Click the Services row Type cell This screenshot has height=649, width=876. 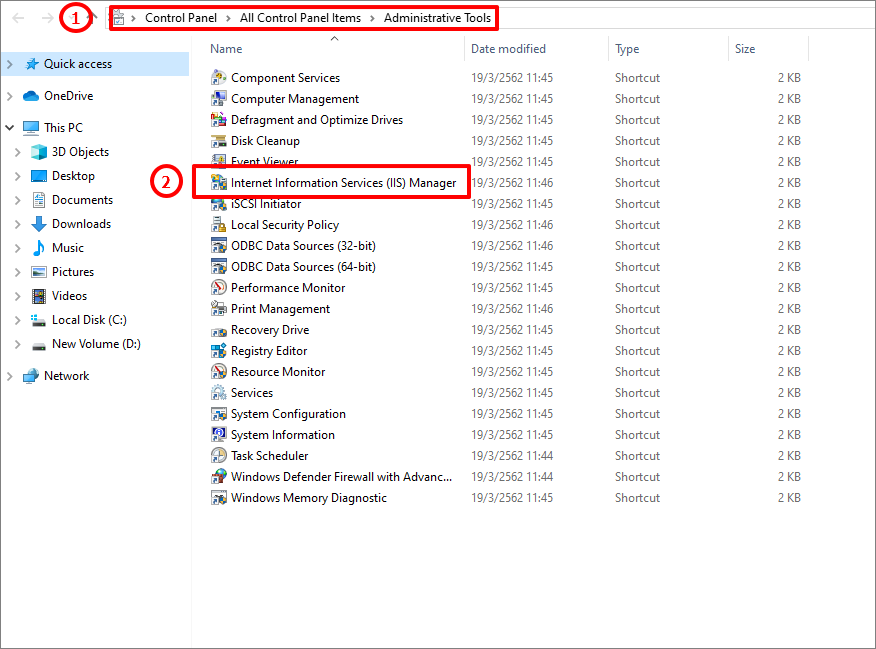click(x=637, y=393)
